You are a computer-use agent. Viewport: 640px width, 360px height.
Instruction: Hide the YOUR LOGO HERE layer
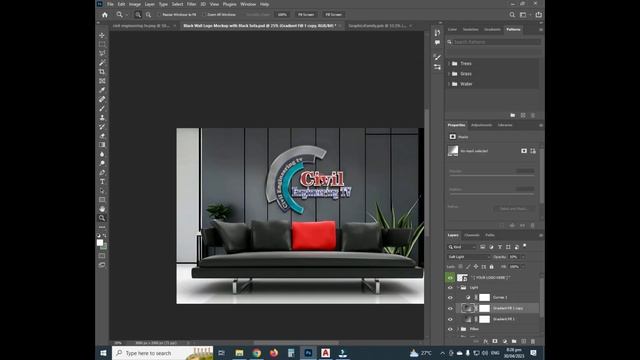450,278
